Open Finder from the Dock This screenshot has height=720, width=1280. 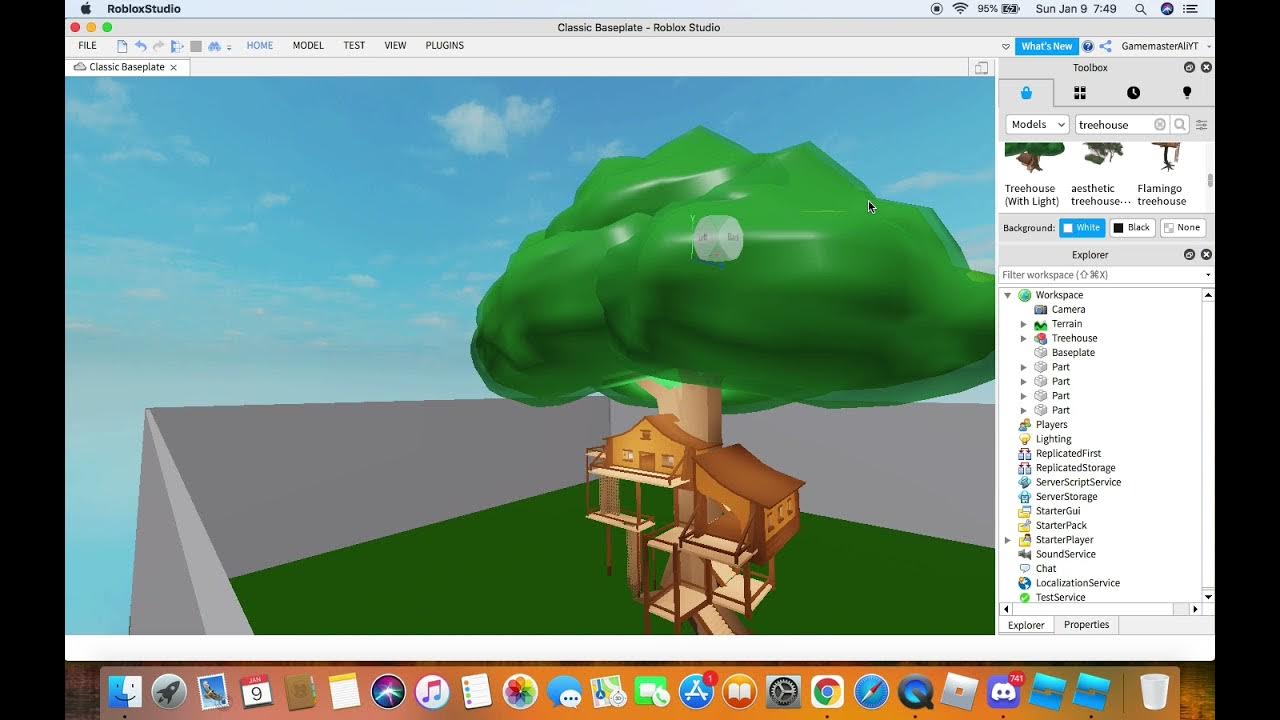(125, 691)
